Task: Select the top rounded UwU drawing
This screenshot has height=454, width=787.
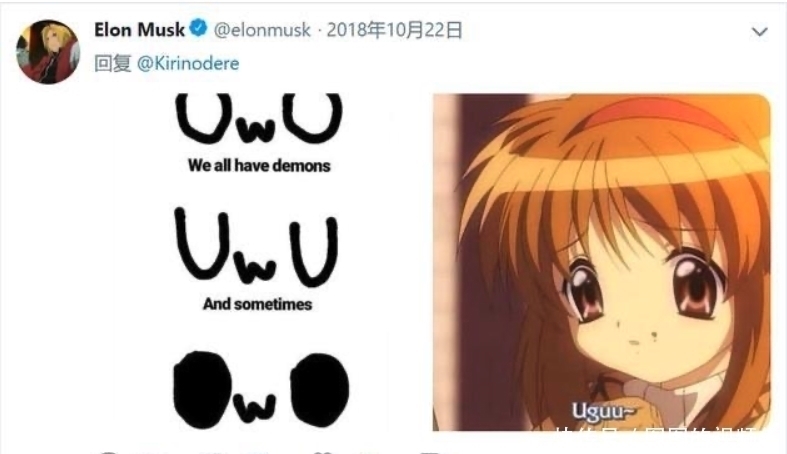Action: [x=259, y=117]
